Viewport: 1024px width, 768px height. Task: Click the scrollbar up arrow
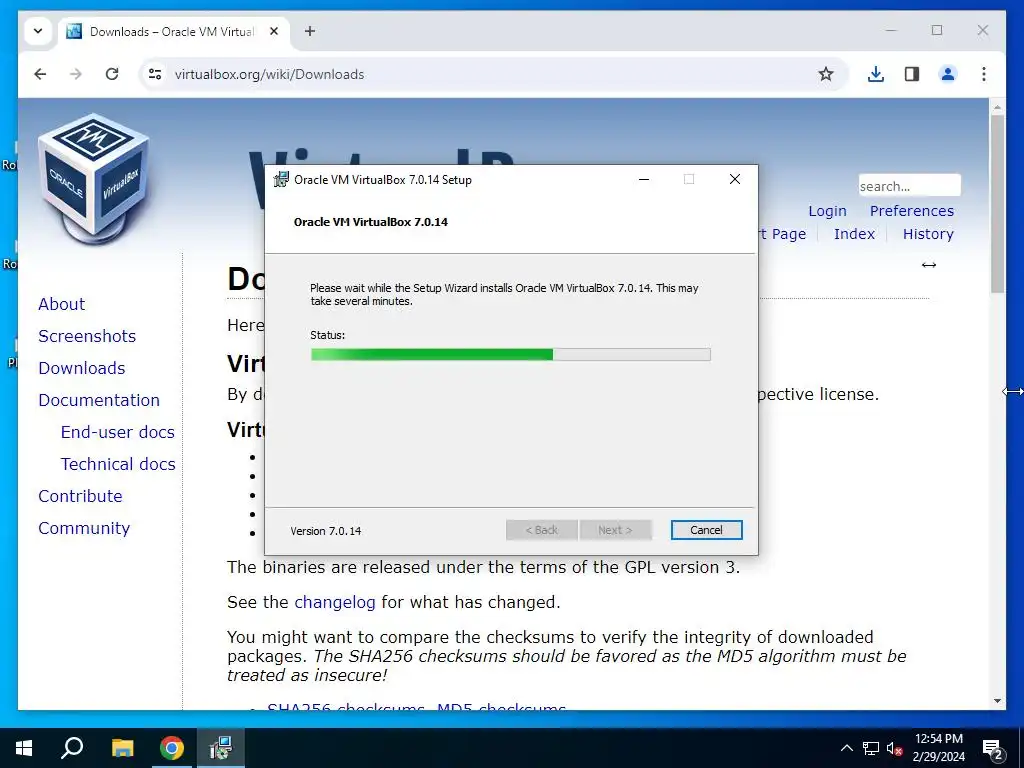coord(997,106)
